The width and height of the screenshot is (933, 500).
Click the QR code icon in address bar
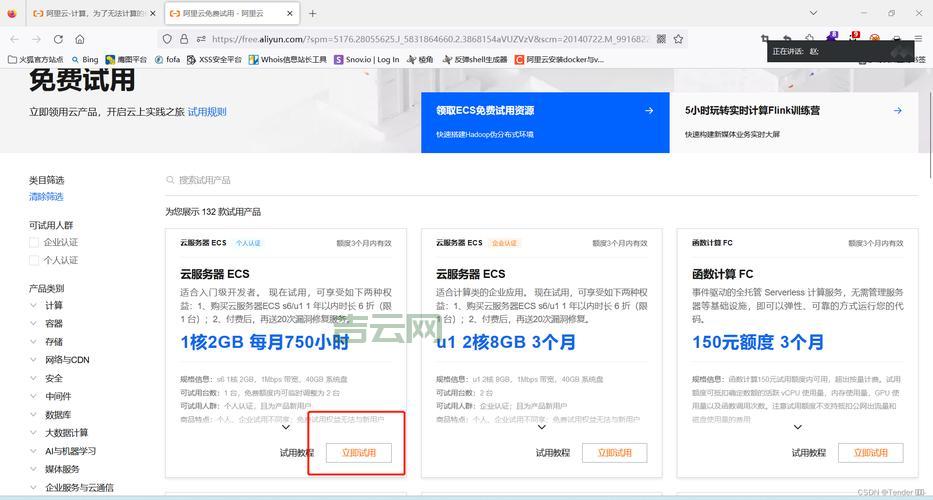coord(661,39)
